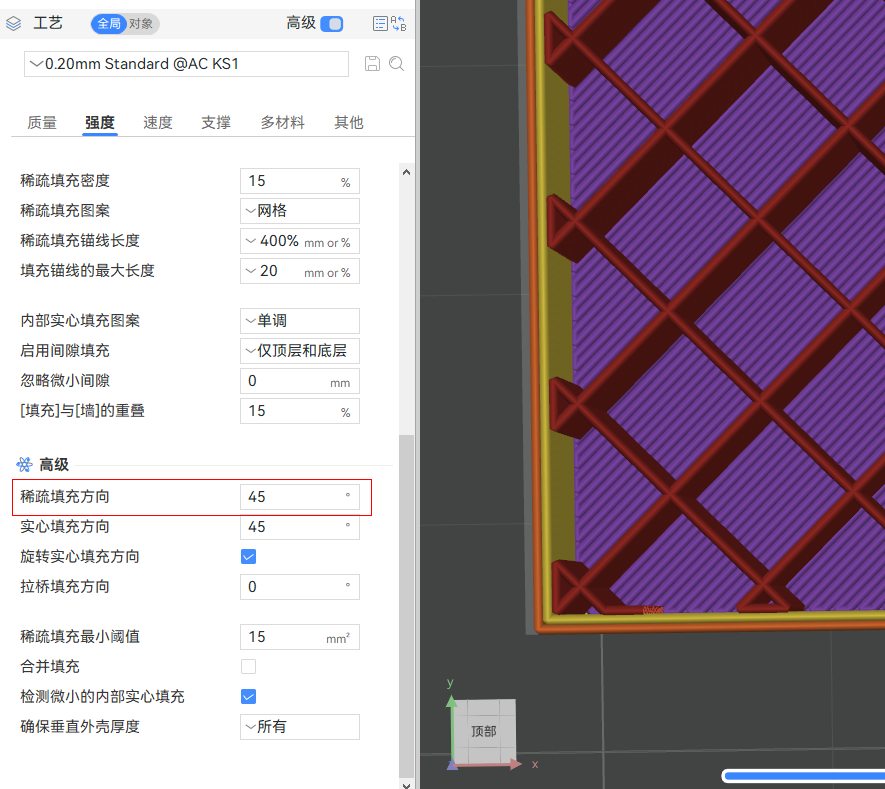This screenshot has height=789, width=885.
Task: Toggle the 旋转实心填充方向 checkbox
Action: coord(248,556)
